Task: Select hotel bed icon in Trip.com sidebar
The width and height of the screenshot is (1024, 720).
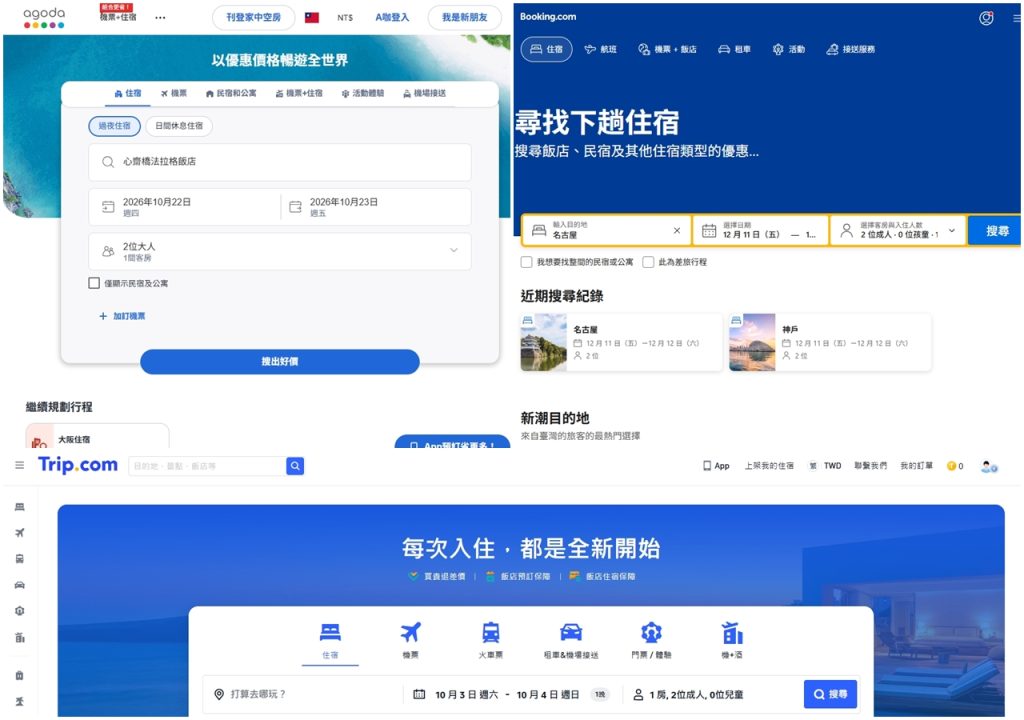Action: tap(20, 507)
